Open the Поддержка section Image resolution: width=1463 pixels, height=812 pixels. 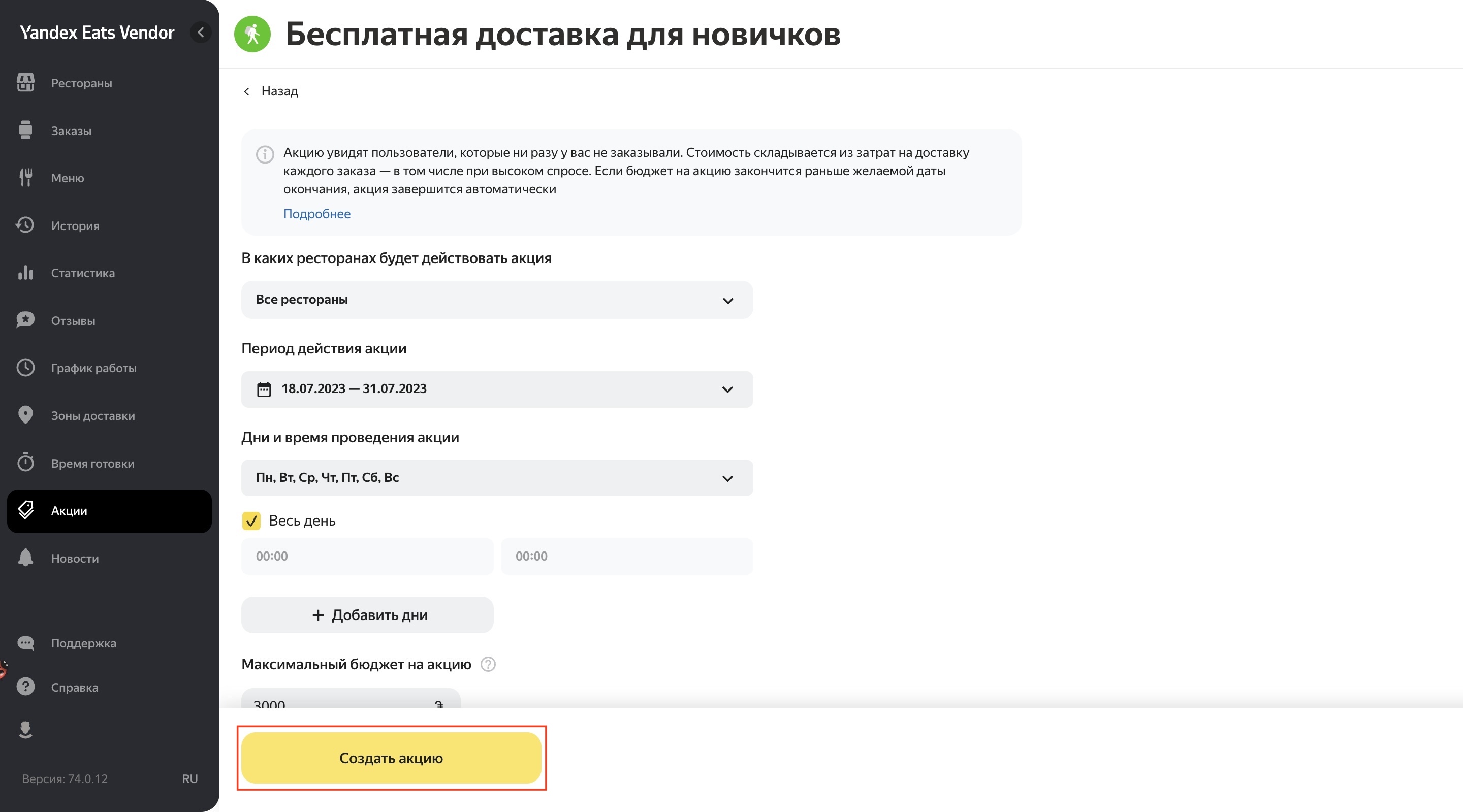tap(83, 643)
